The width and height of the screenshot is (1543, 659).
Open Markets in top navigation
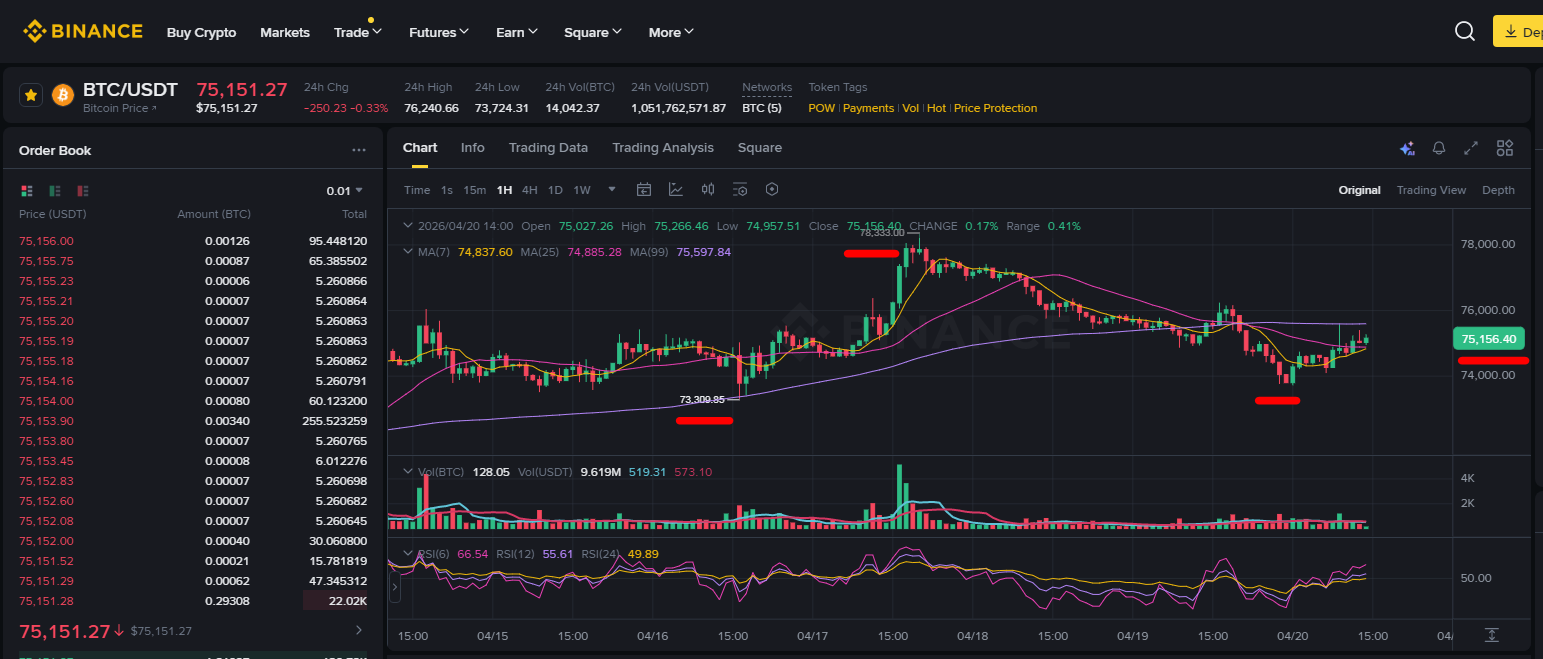(x=285, y=32)
